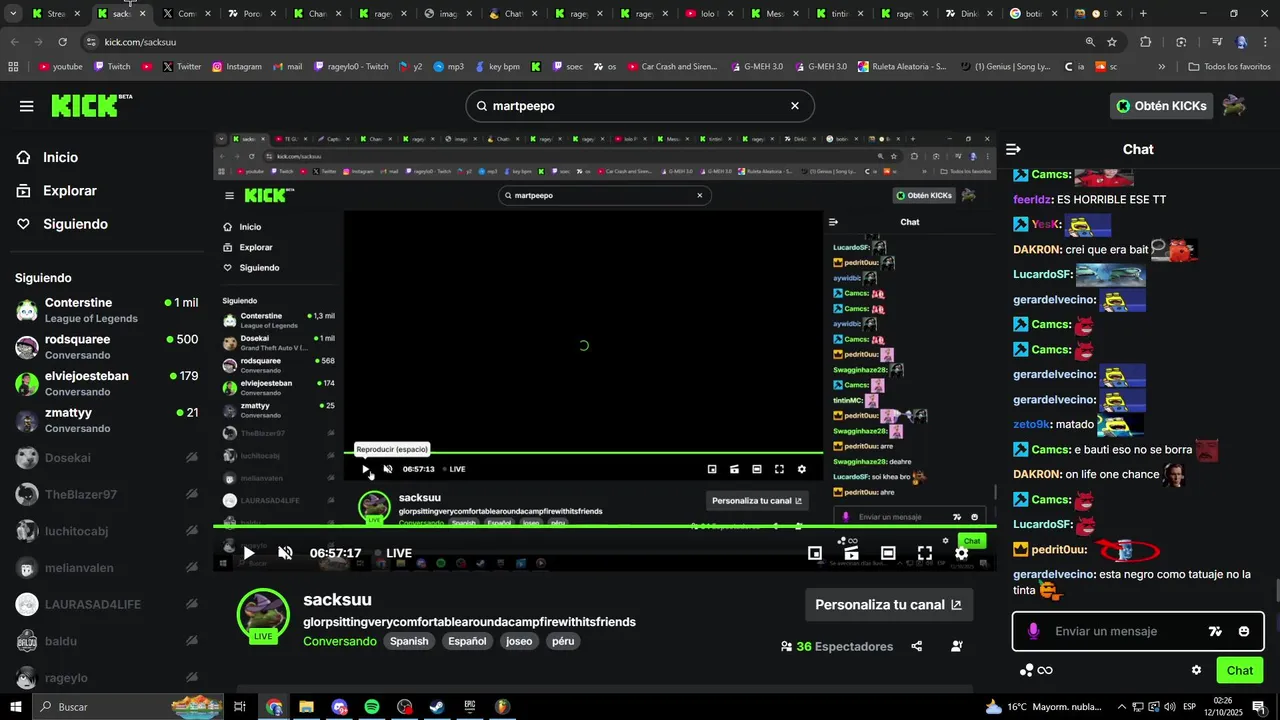The width and height of the screenshot is (1280, 720).
Task: Select offline channel luchitocabj
Action: click(x=106, y=531)
